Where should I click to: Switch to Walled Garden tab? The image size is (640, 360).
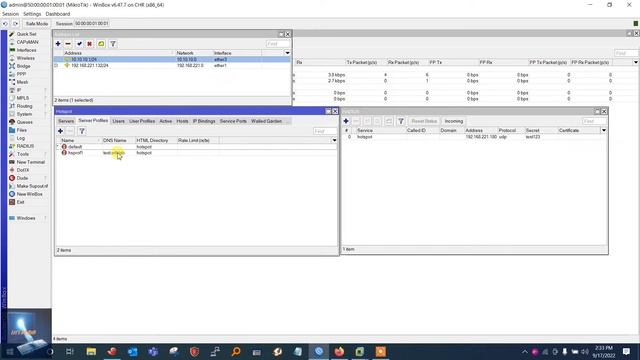point(267,121)
